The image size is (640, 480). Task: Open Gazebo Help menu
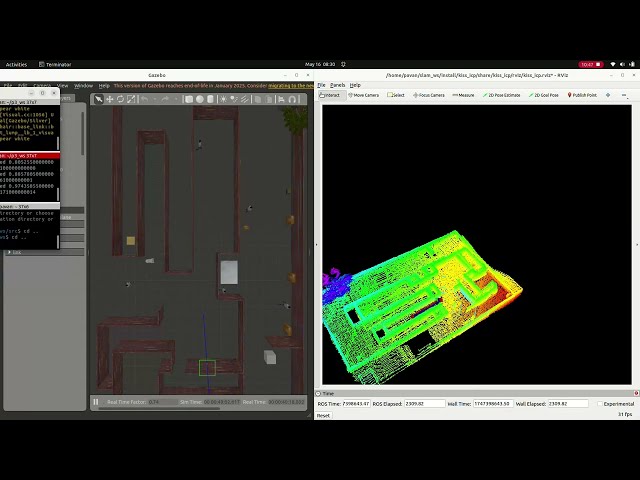104,86
